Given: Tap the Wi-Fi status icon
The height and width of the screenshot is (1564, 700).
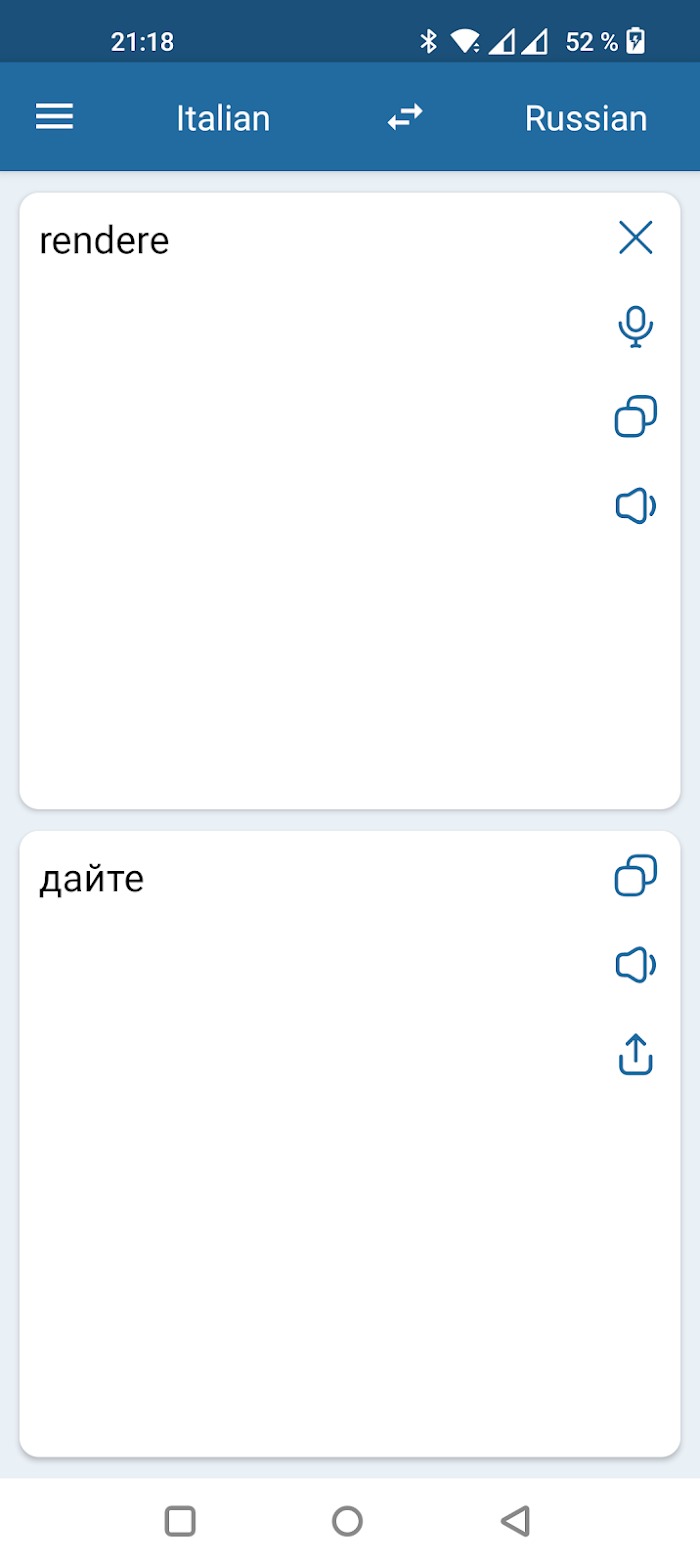Looking at the screenshot, I should coord(465,41).
